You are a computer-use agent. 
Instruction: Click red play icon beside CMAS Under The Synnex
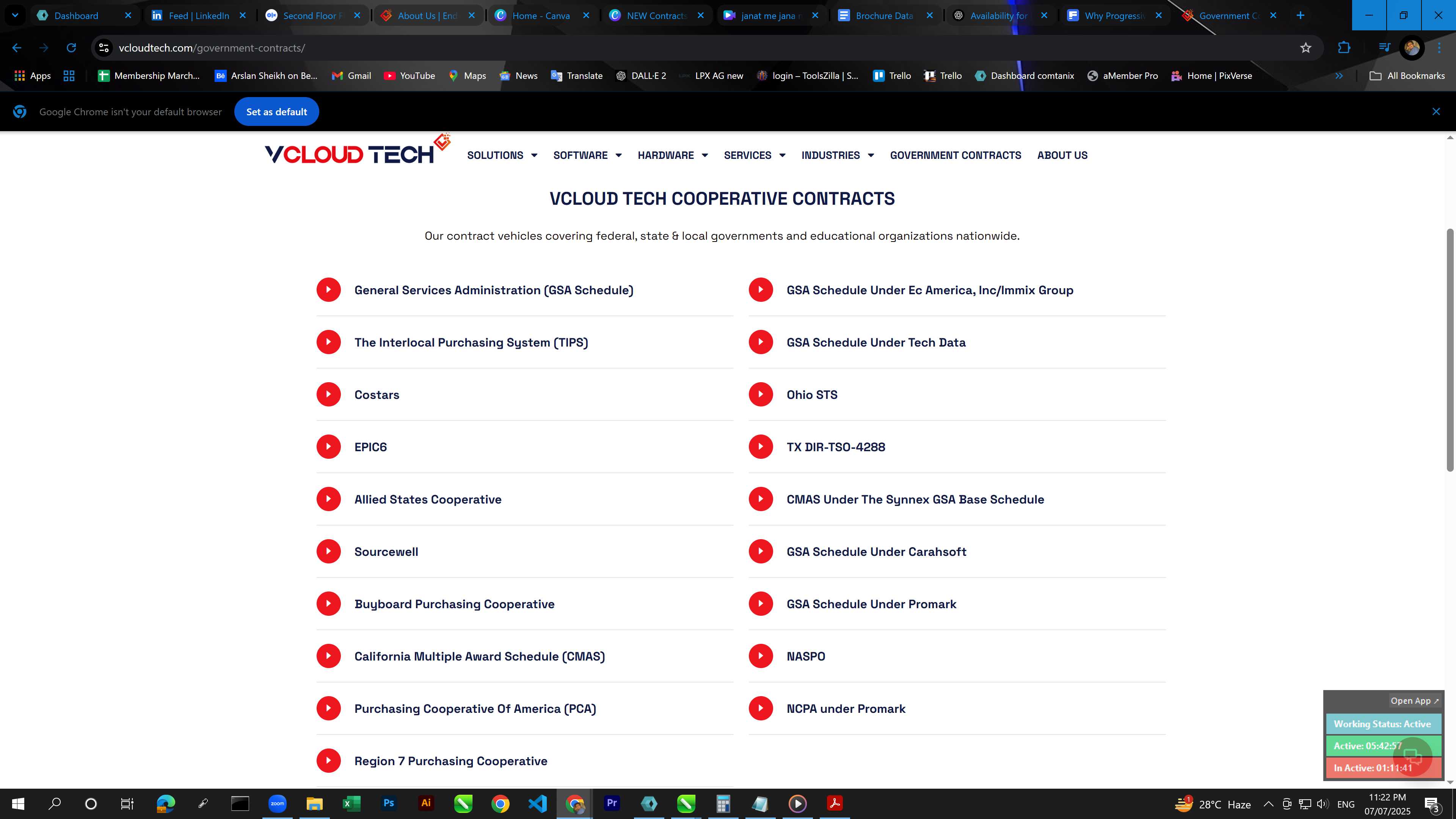[x=761, y=499]
